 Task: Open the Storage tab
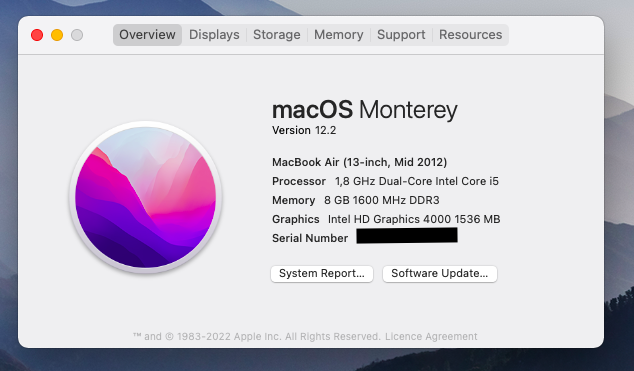tap(277, 35)
